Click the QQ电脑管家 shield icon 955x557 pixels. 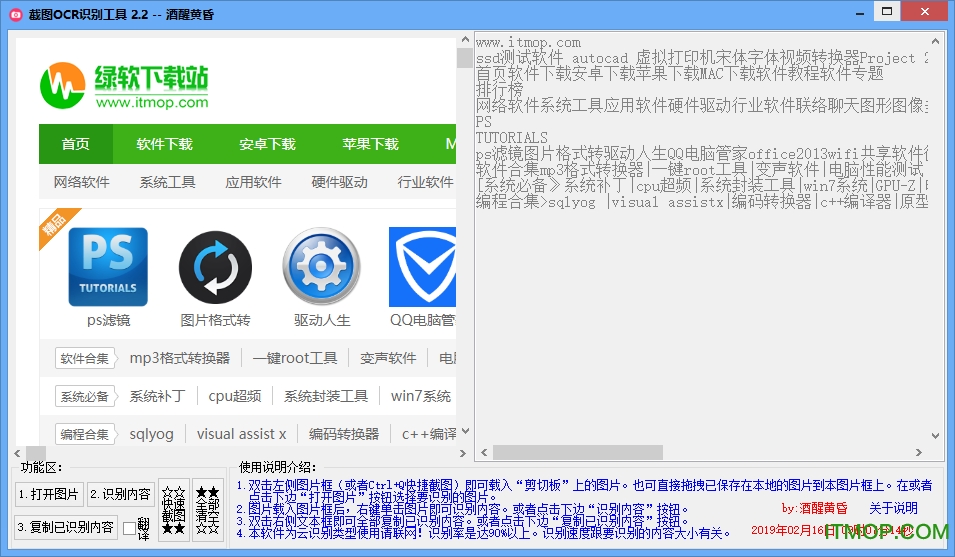[422, 267]
